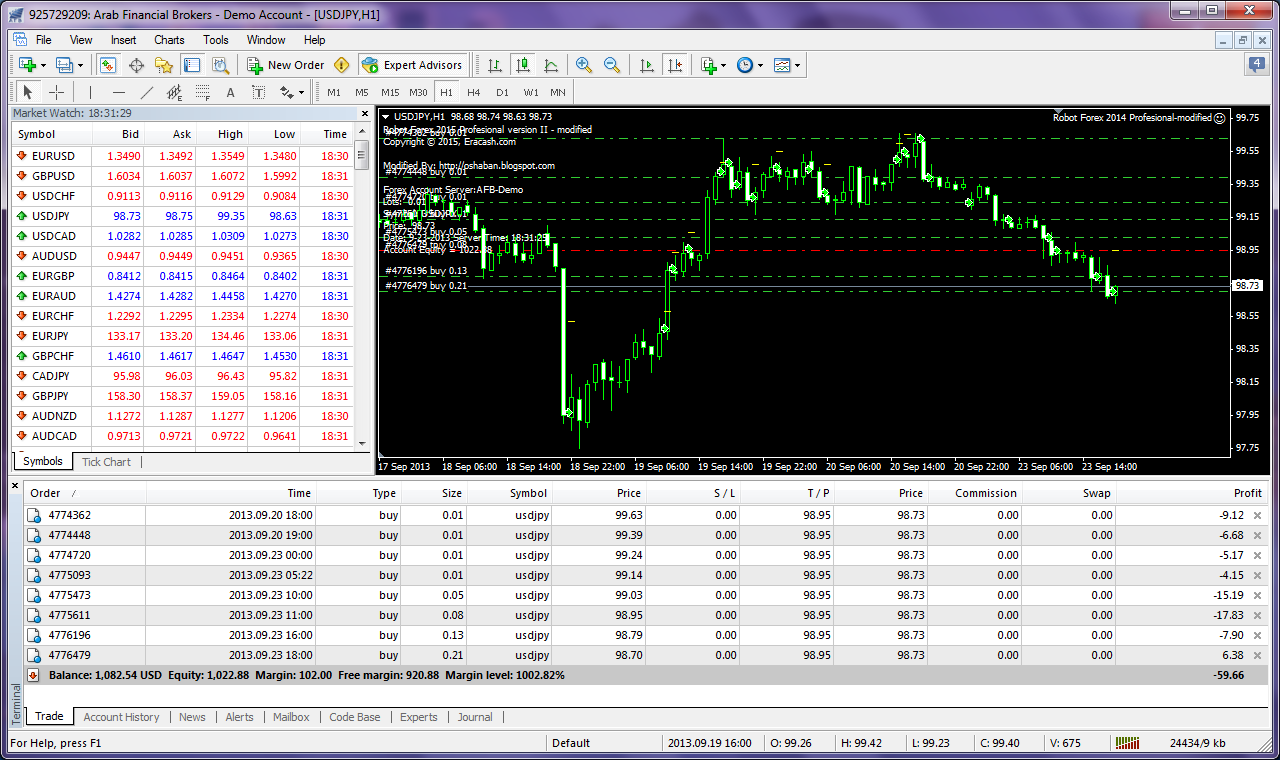Select the Text tool A
This screenshot has width=1280, height=760.
click(x=230, y=92)
